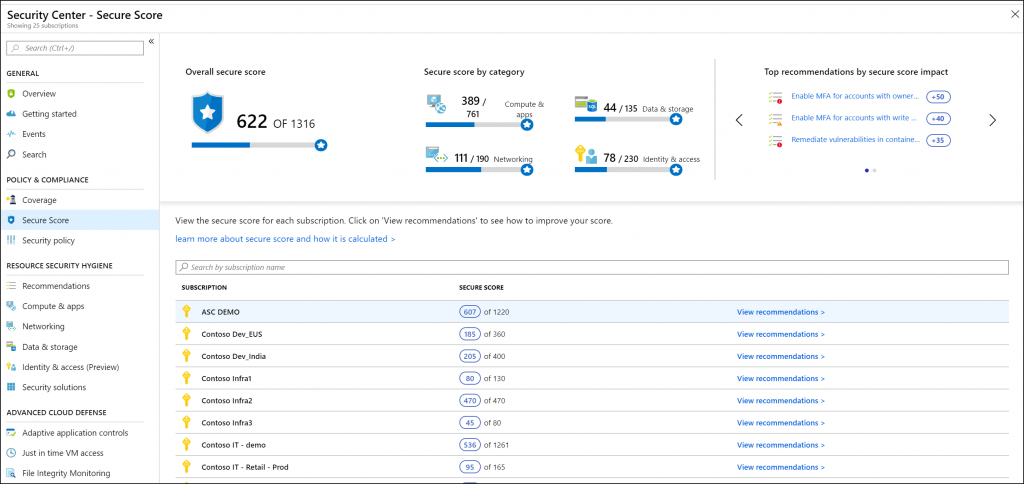The height and width of the screenshot is (484, 1024).
Task: Open Recommendations menu item
Action: click(56, 285)
